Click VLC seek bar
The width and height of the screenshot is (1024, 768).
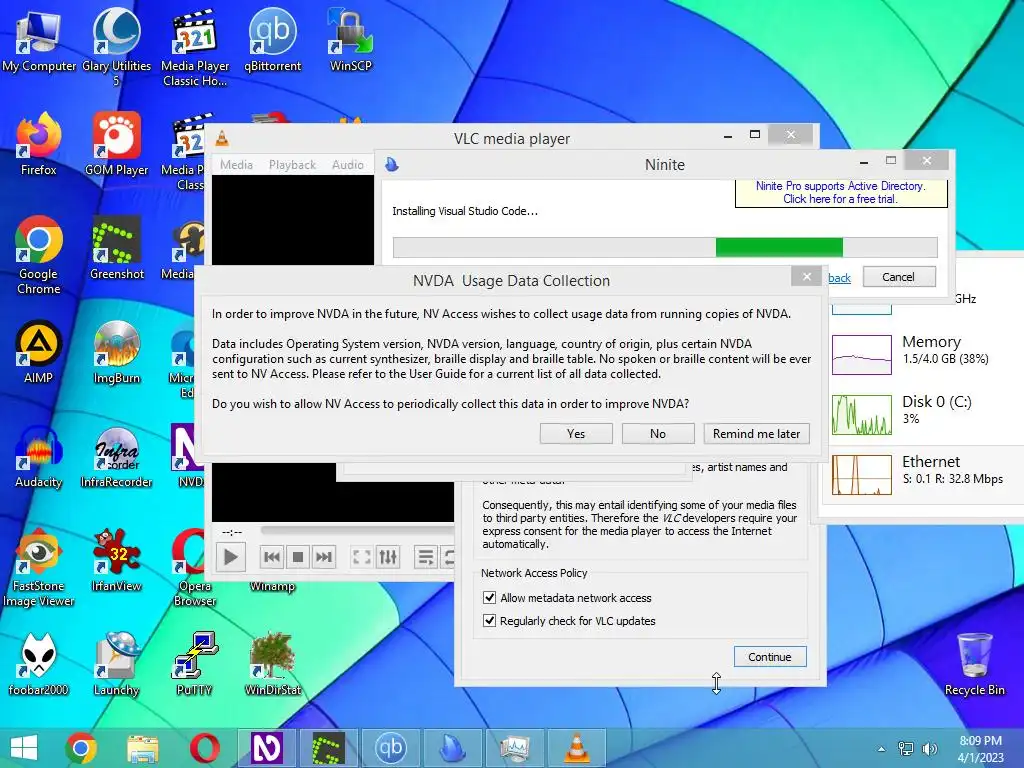point(357,531)
